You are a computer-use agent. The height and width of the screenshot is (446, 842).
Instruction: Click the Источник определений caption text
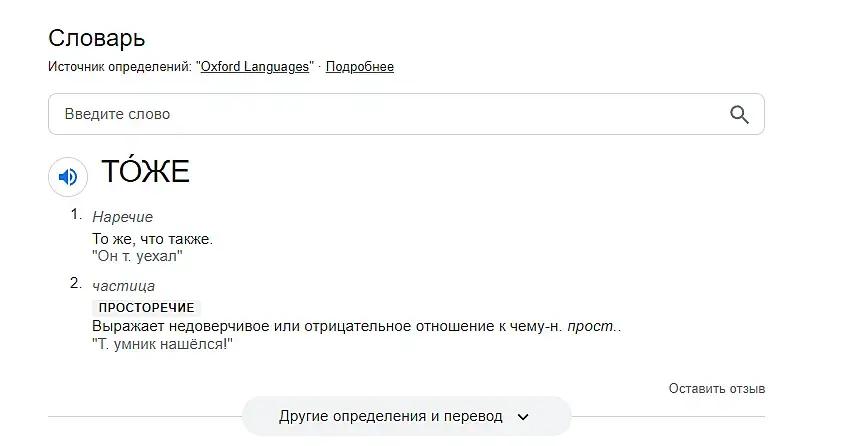click(120, 67)
